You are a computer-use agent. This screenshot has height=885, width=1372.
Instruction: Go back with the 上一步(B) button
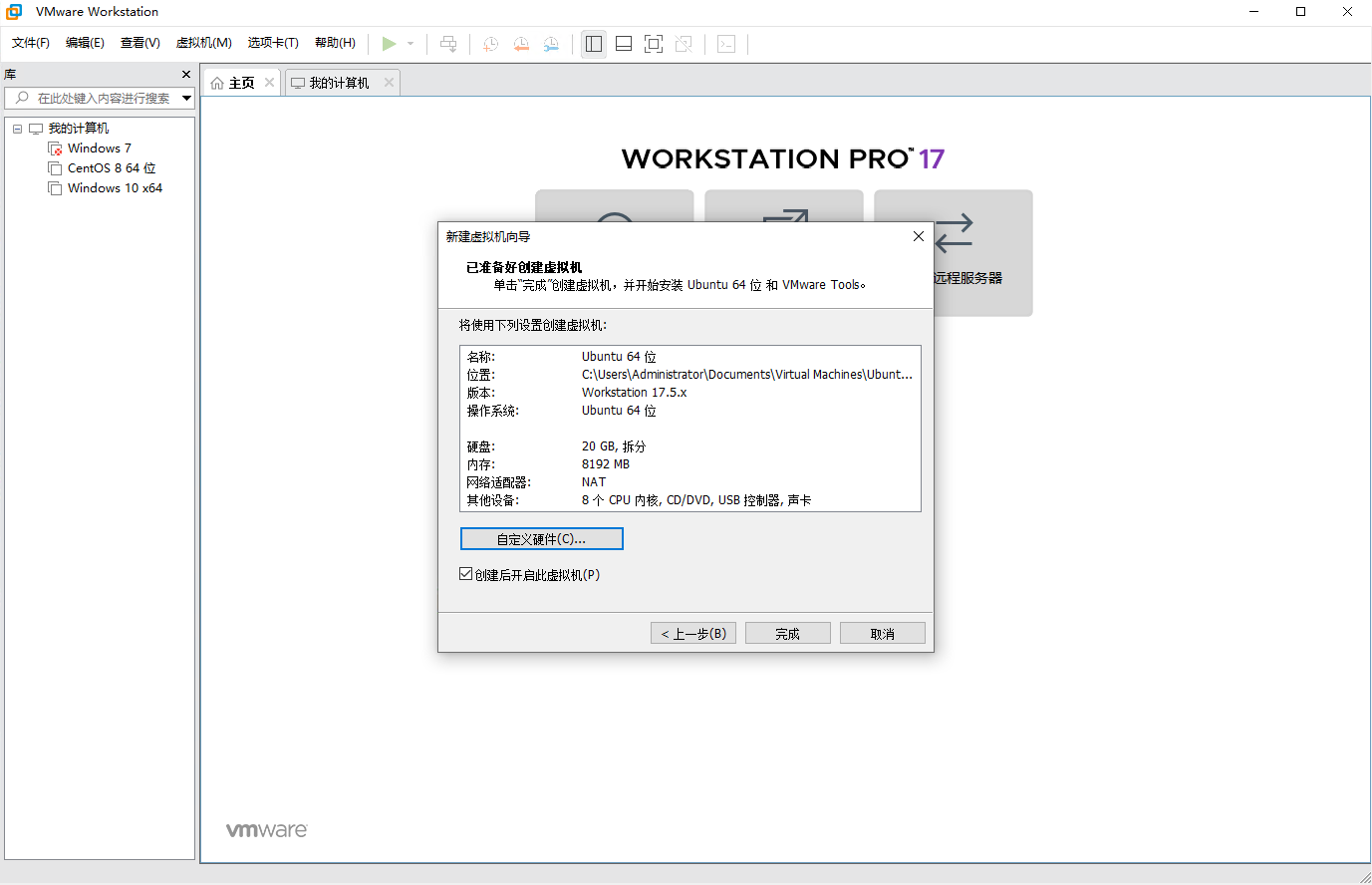pyautogui.click(x=693, y=634)
